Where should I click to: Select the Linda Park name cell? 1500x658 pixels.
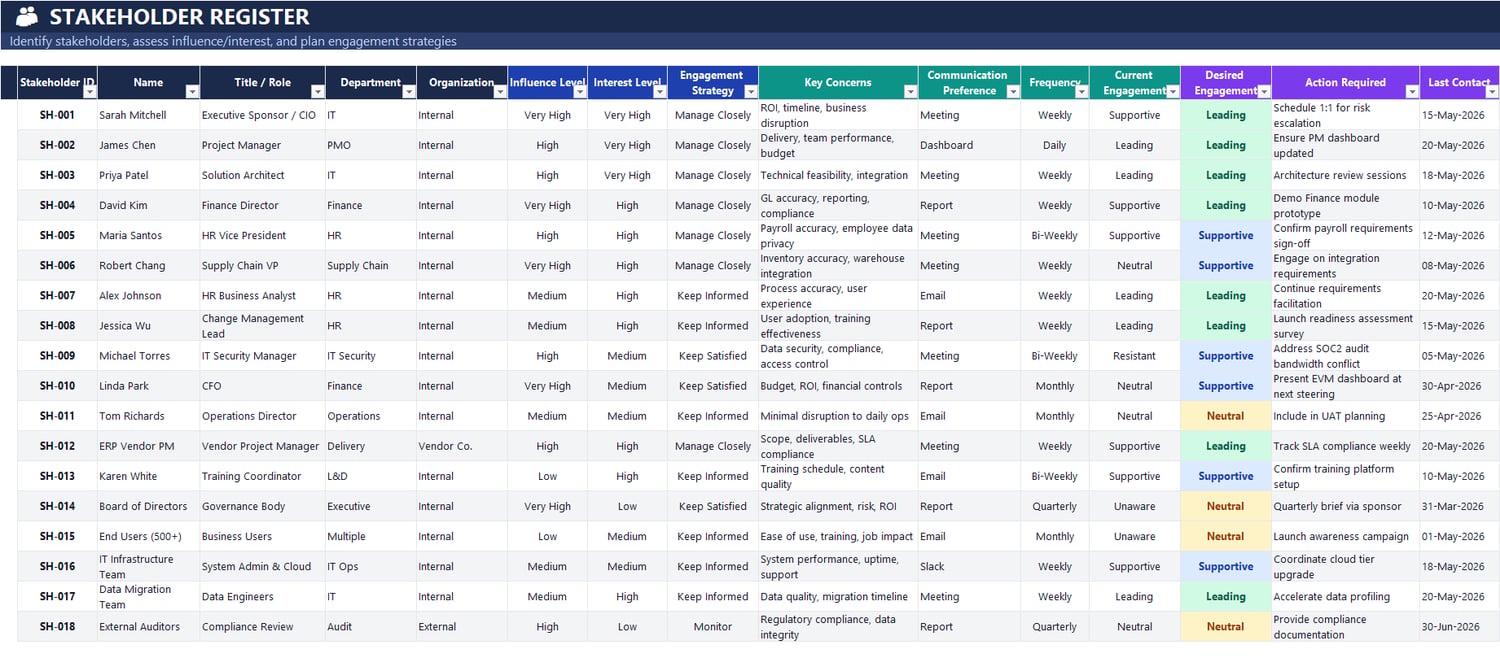click(148, 385)
